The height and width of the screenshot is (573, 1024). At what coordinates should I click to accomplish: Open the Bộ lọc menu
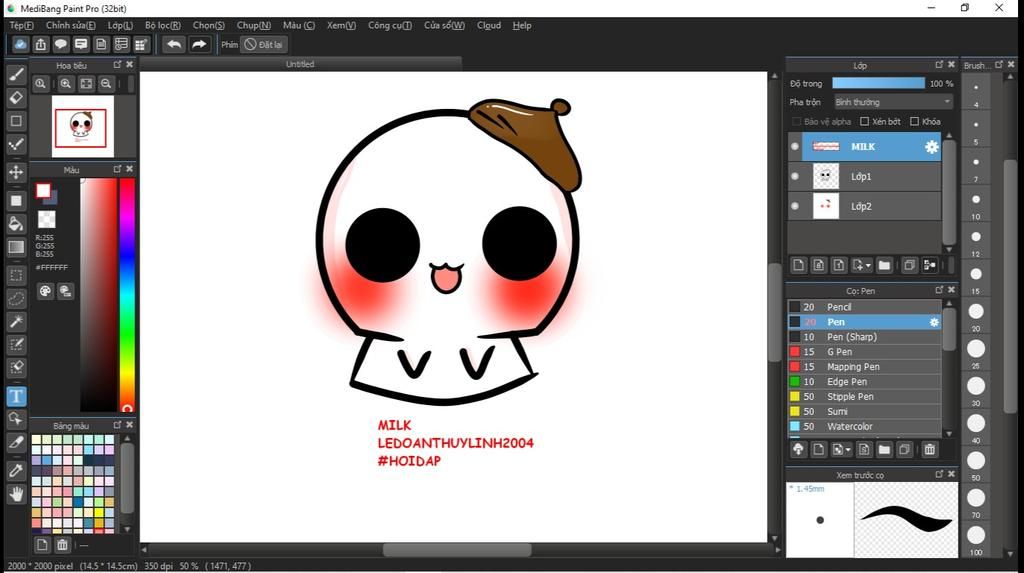tap(163, 25)
